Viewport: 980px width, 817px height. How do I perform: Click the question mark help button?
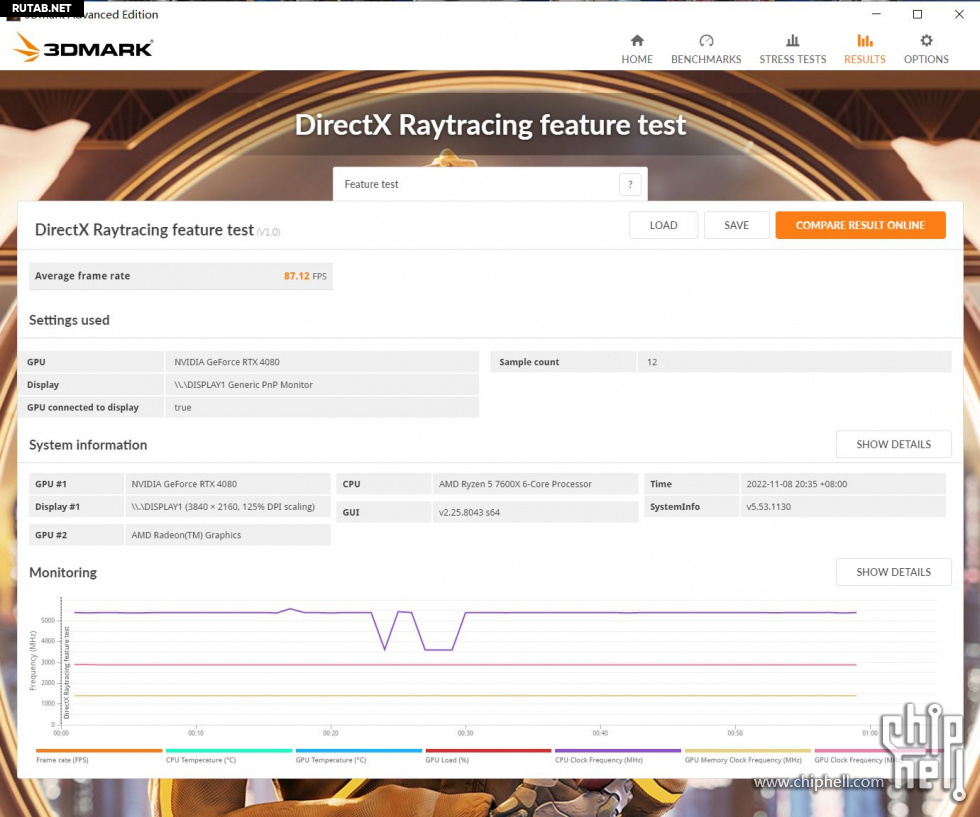pos(630,184)
